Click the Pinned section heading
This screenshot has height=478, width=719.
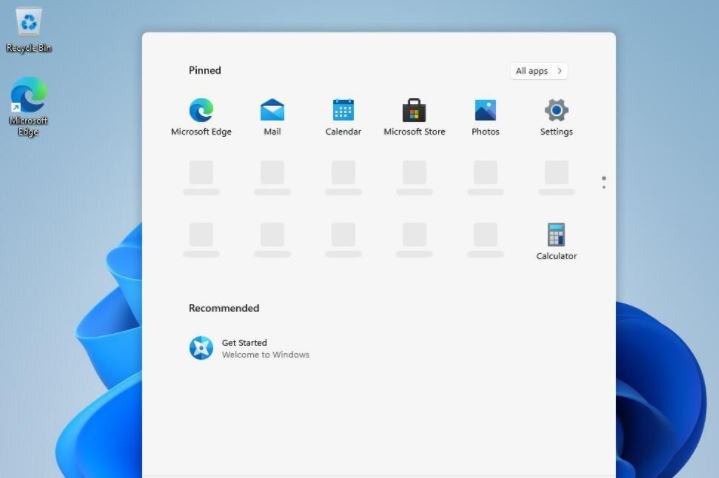(205, 70)
